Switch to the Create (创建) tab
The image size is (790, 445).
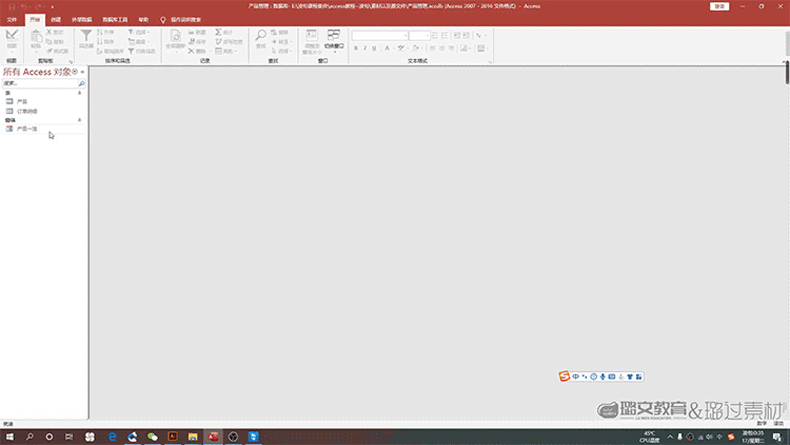(56, 20)
